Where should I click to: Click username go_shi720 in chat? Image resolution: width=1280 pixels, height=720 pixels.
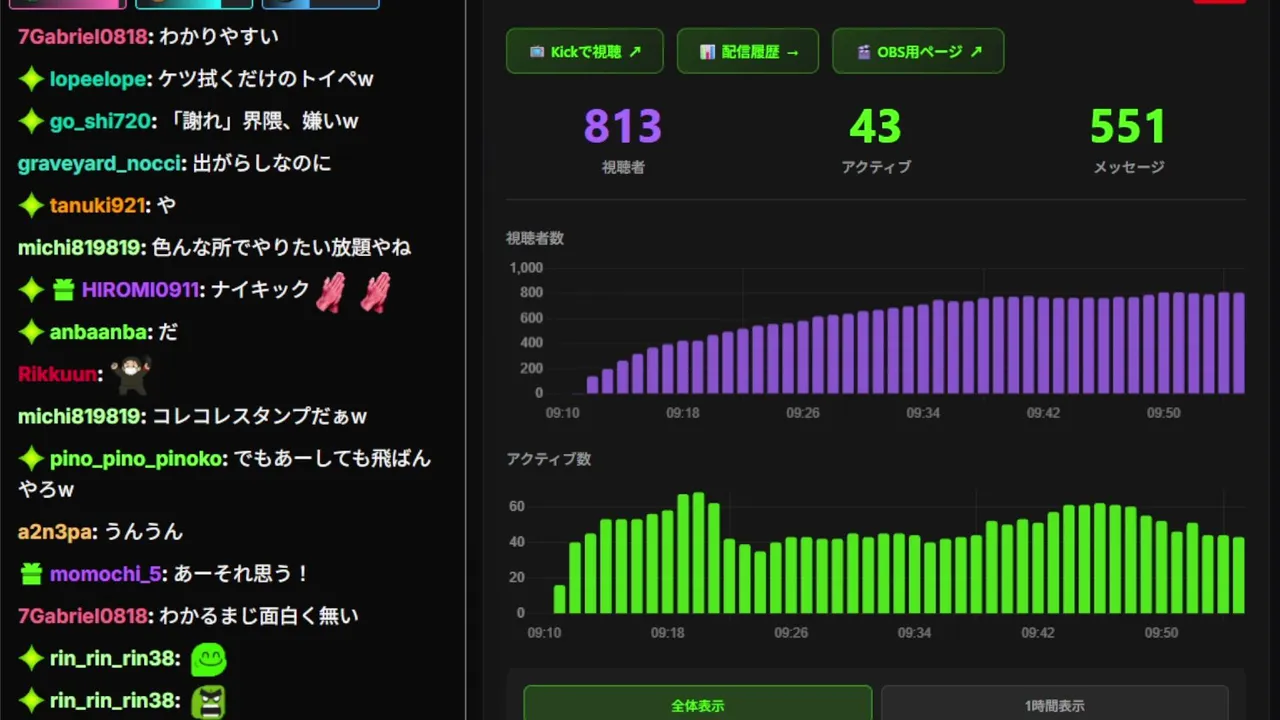point(100,121)
